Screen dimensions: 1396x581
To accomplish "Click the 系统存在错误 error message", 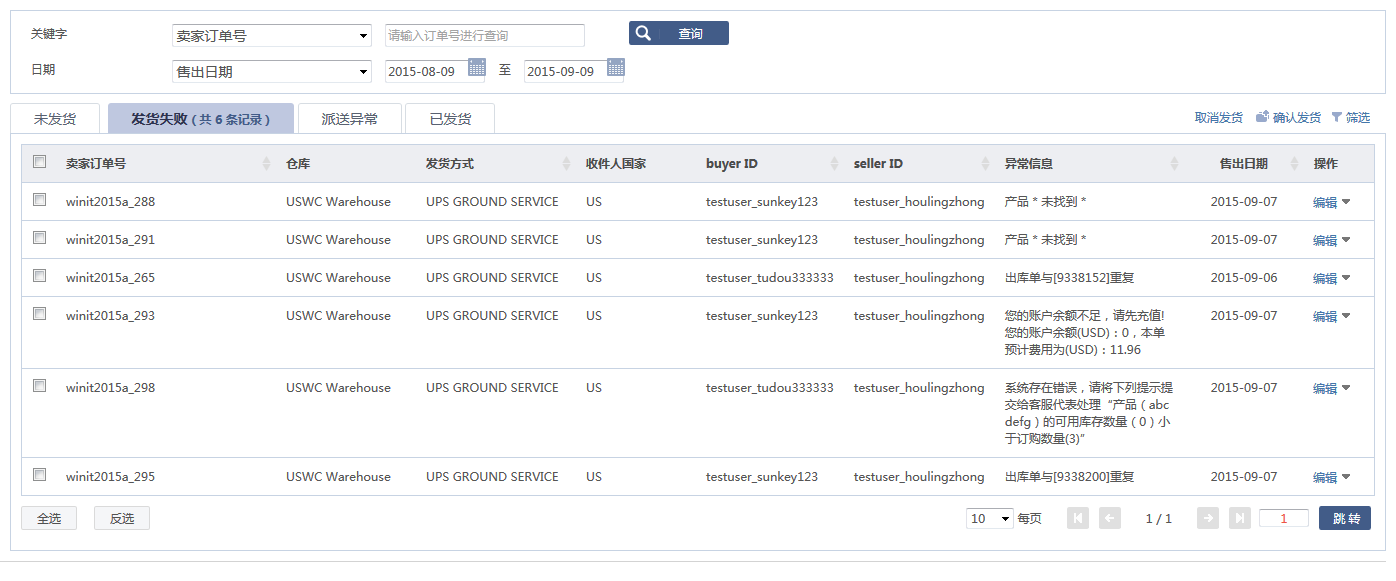I will pyautogui.click(x=1089, y=413).
